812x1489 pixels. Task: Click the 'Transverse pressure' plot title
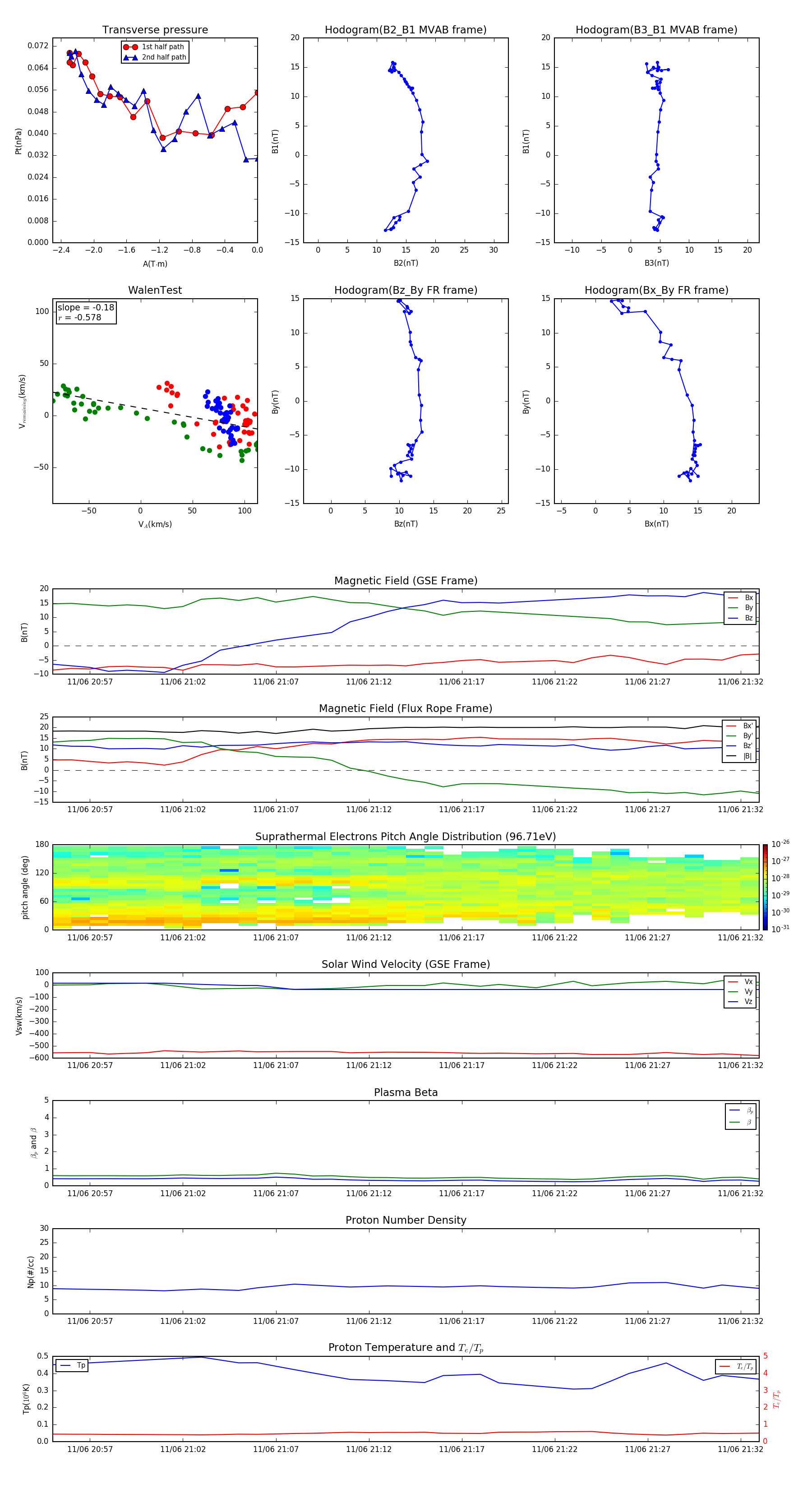click(155, 30)
